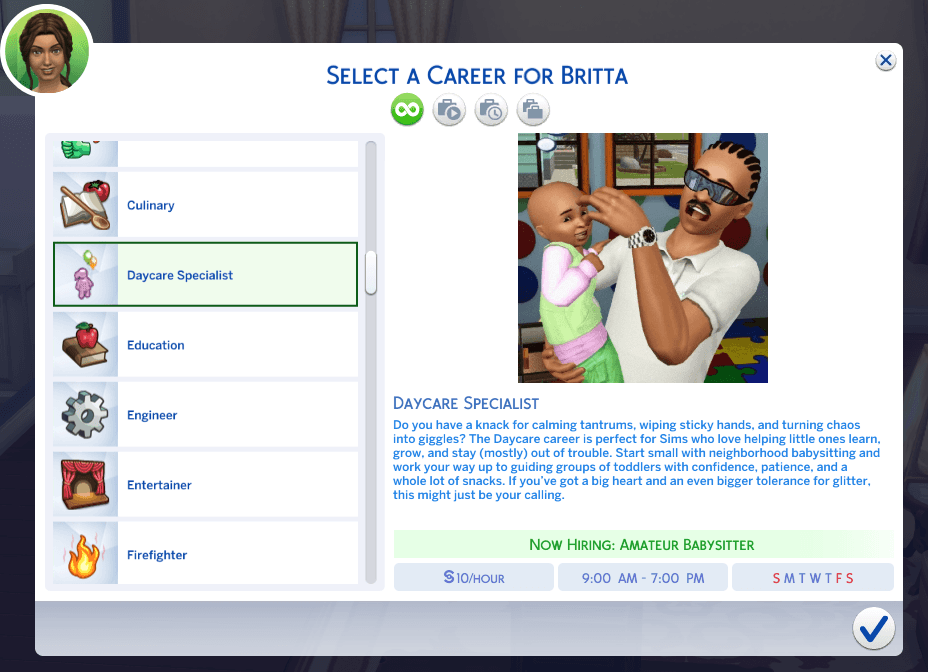Click the Daycare Specialist teddy bear icon
The height and width of the screenshot is (672, 928).
tap(85, 275)
